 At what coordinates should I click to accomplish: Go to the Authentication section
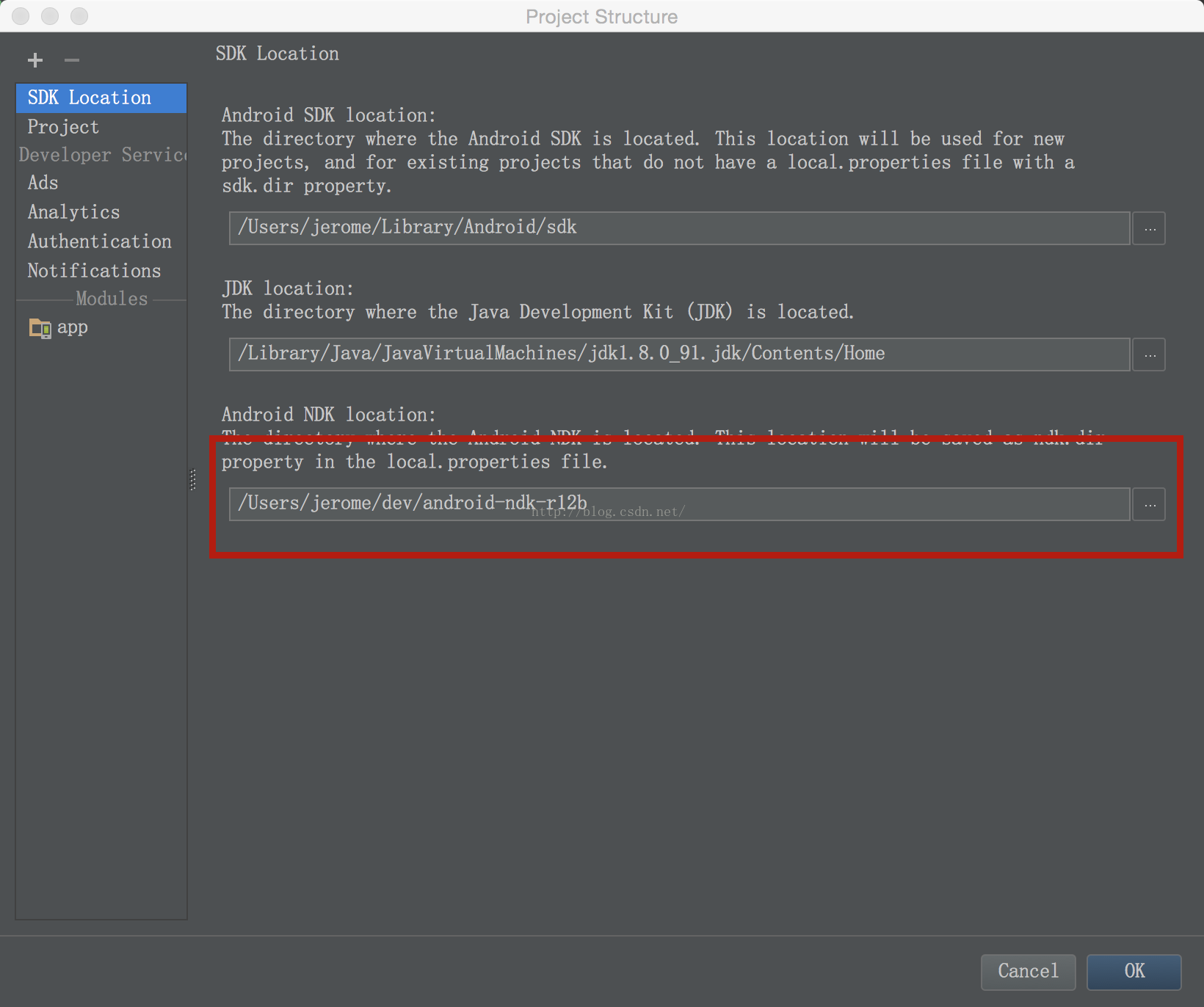tap(99, 241)
